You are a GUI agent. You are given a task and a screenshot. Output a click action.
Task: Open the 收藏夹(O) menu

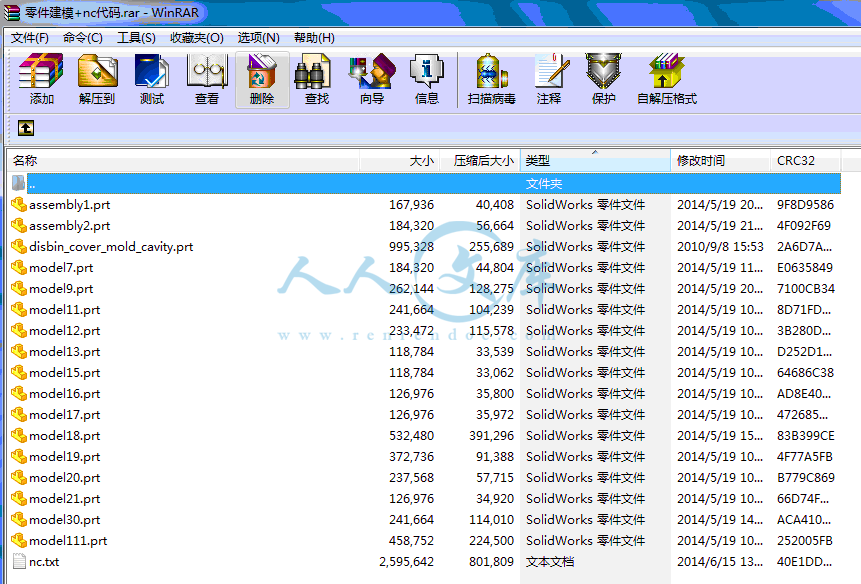coord(197,38)
